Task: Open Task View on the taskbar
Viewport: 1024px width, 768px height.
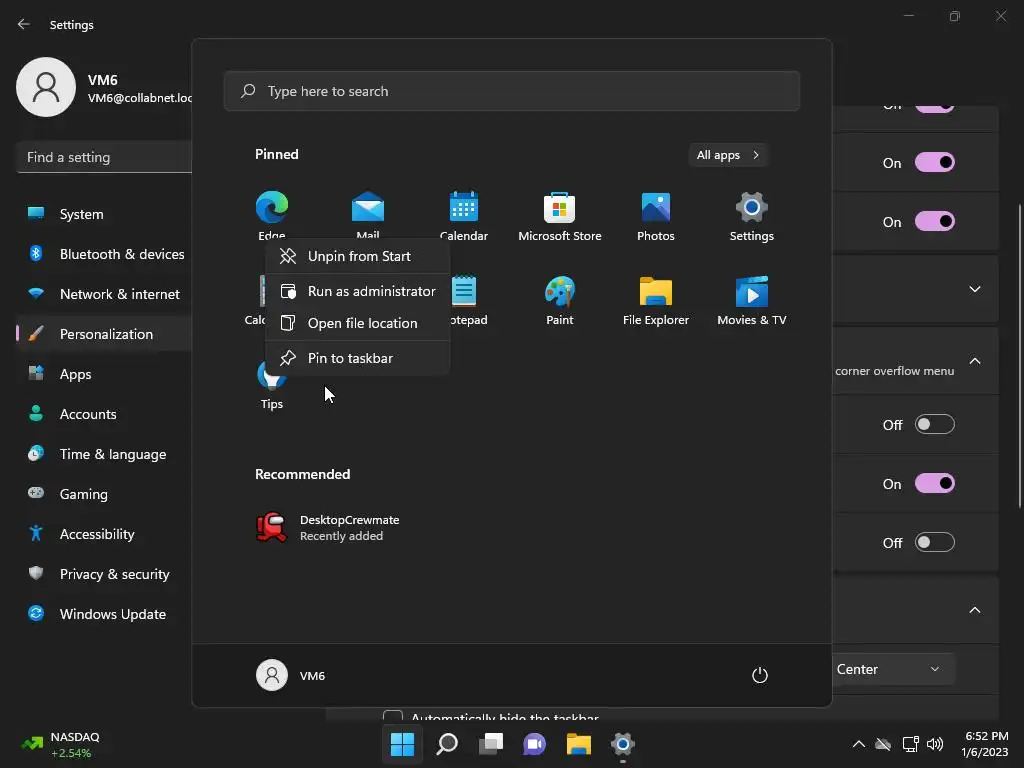Action: (490, 744)
